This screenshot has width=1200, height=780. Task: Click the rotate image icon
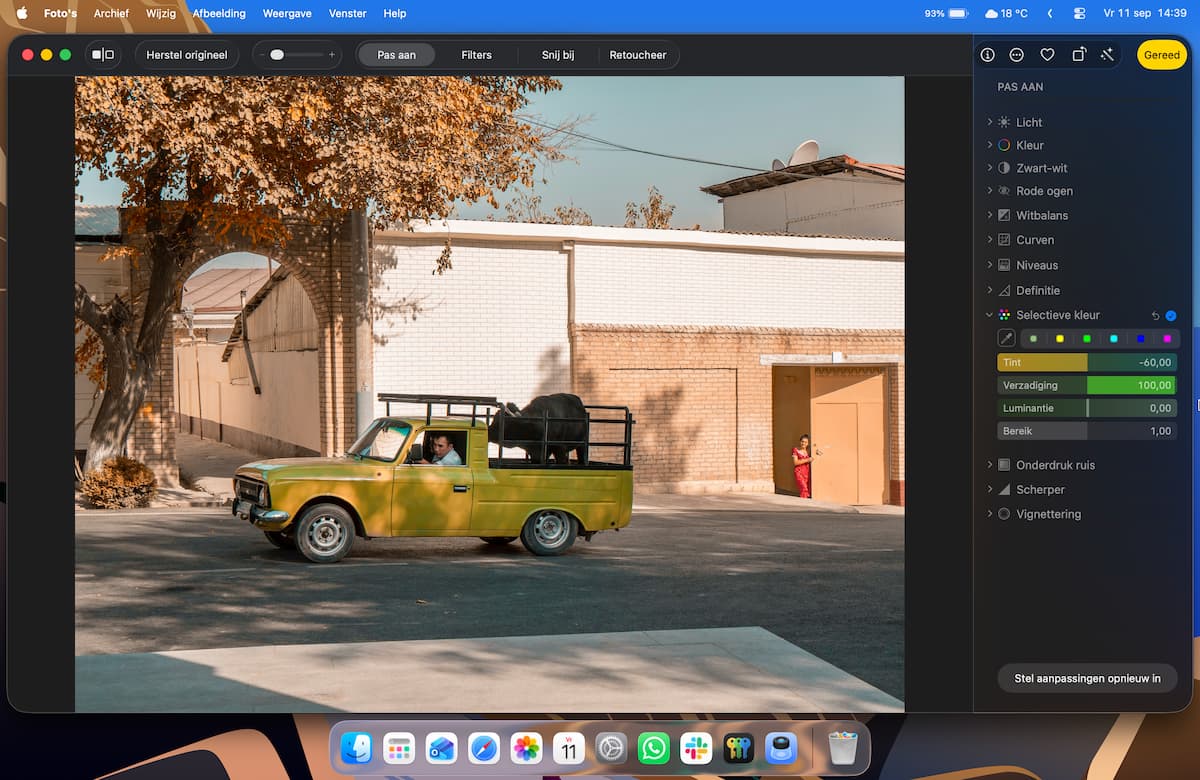coord(1078,55)
